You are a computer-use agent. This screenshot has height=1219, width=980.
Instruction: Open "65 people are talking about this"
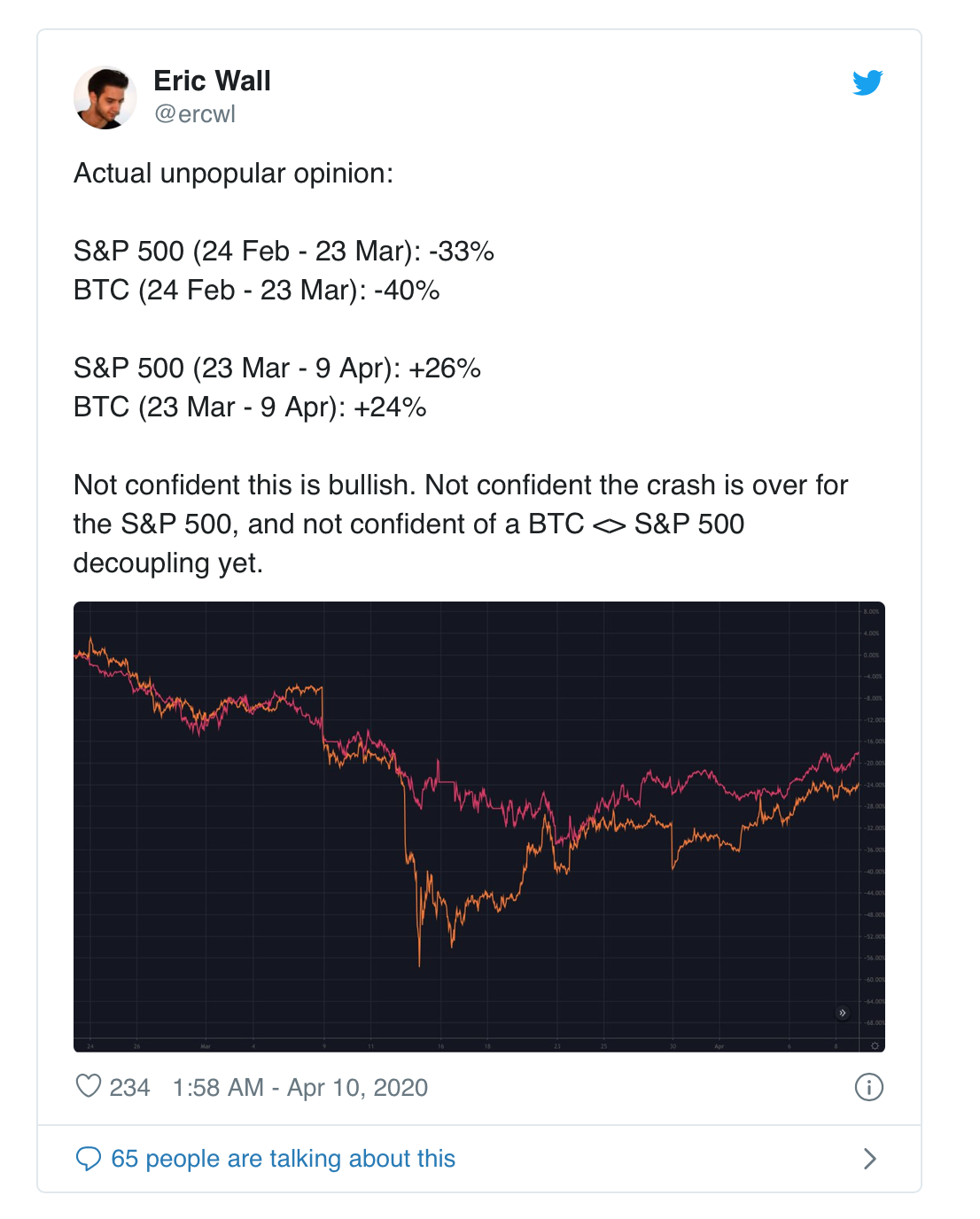[x=283, y=1159]
